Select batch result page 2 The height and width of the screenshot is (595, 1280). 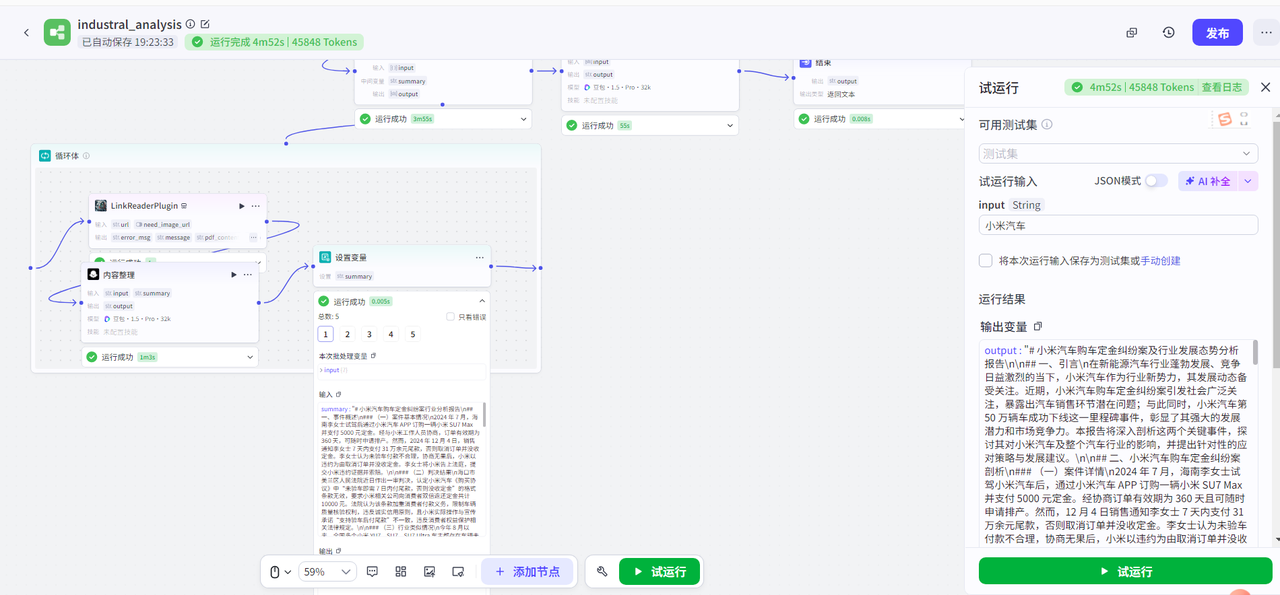(348, 335)
